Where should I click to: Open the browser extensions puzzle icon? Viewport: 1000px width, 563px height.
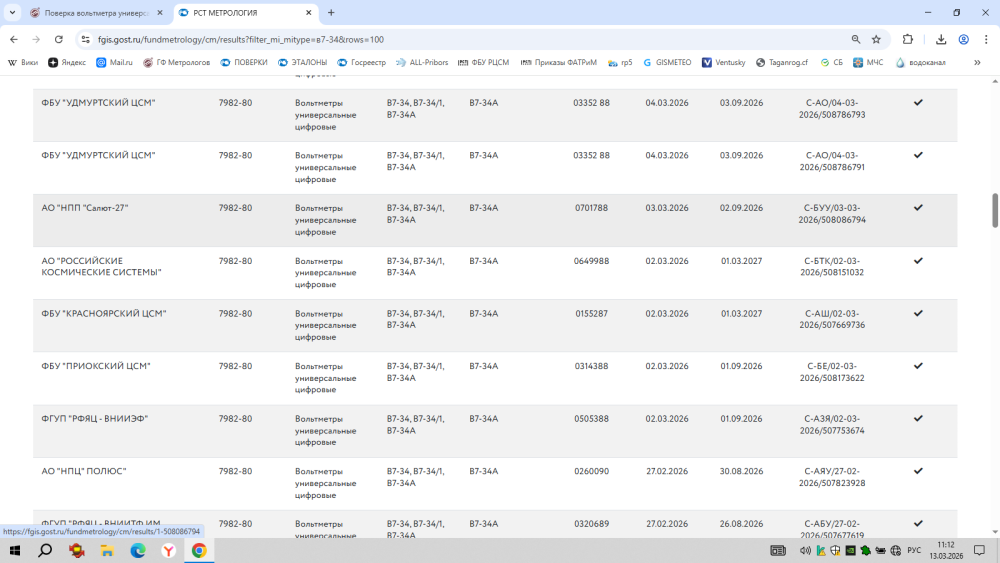click(908, 39)
